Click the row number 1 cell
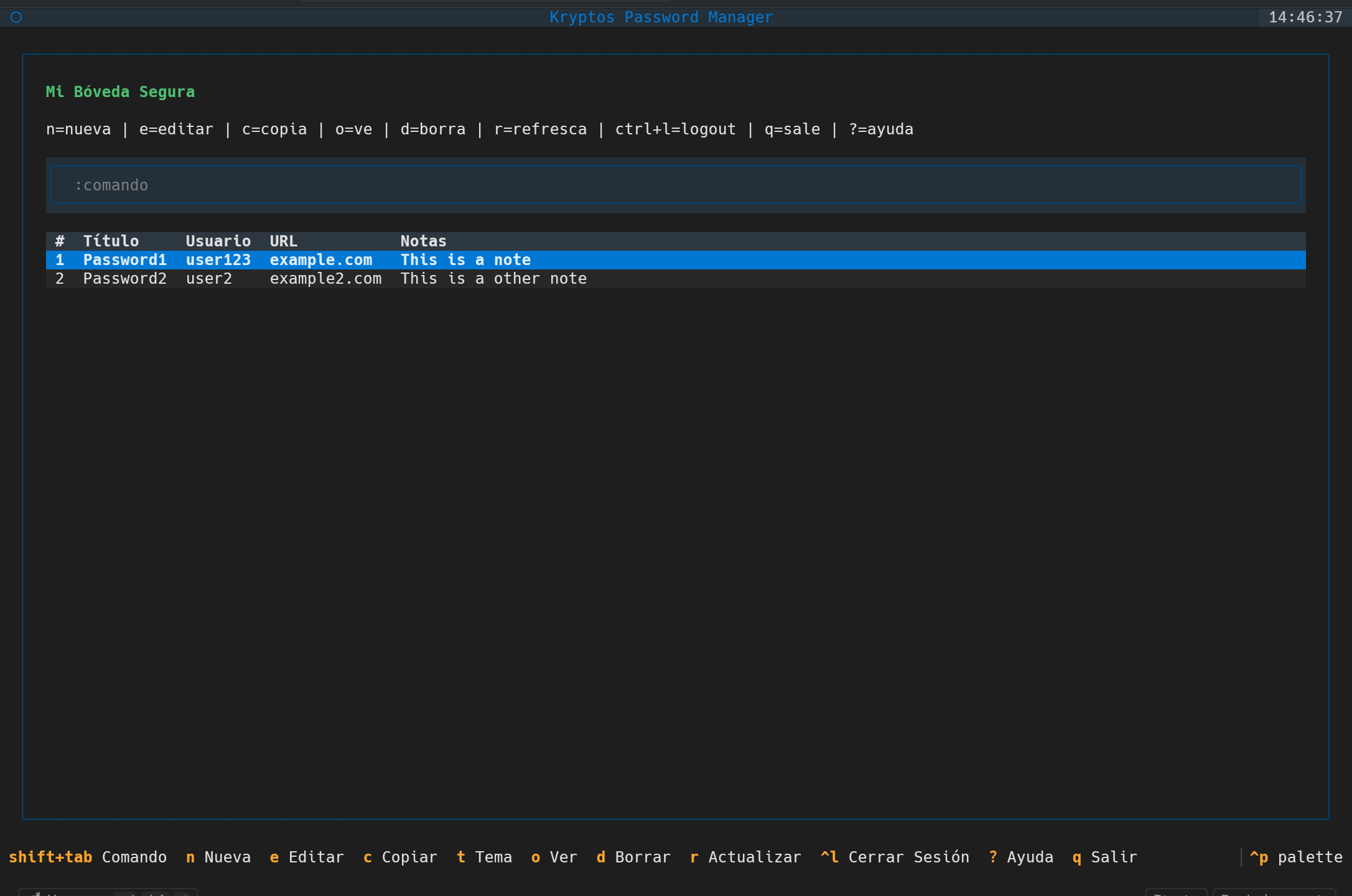Viewport: 1352px width, 896px height. click(x=60, y=260)
